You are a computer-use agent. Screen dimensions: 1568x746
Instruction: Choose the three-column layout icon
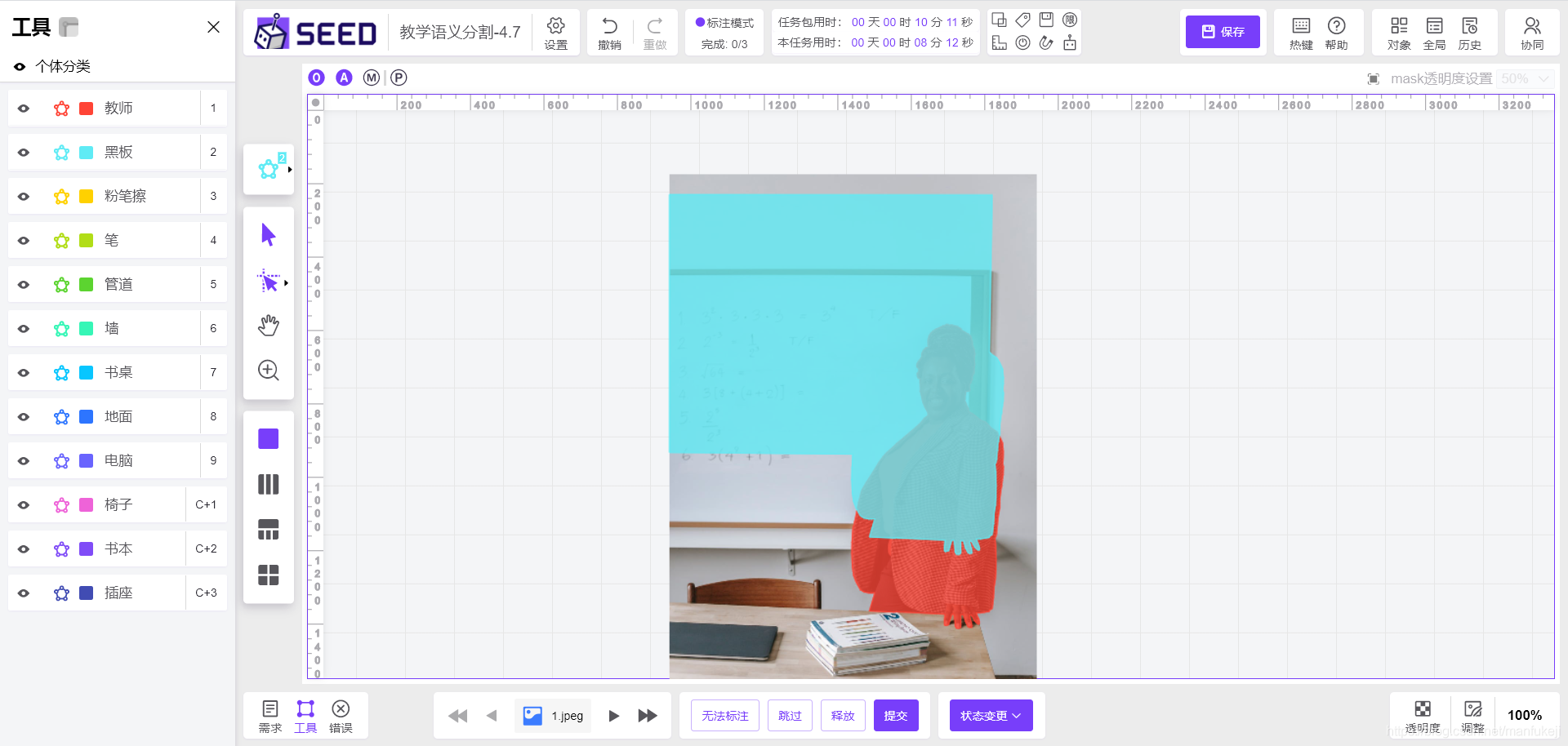(x=268, y=484)
